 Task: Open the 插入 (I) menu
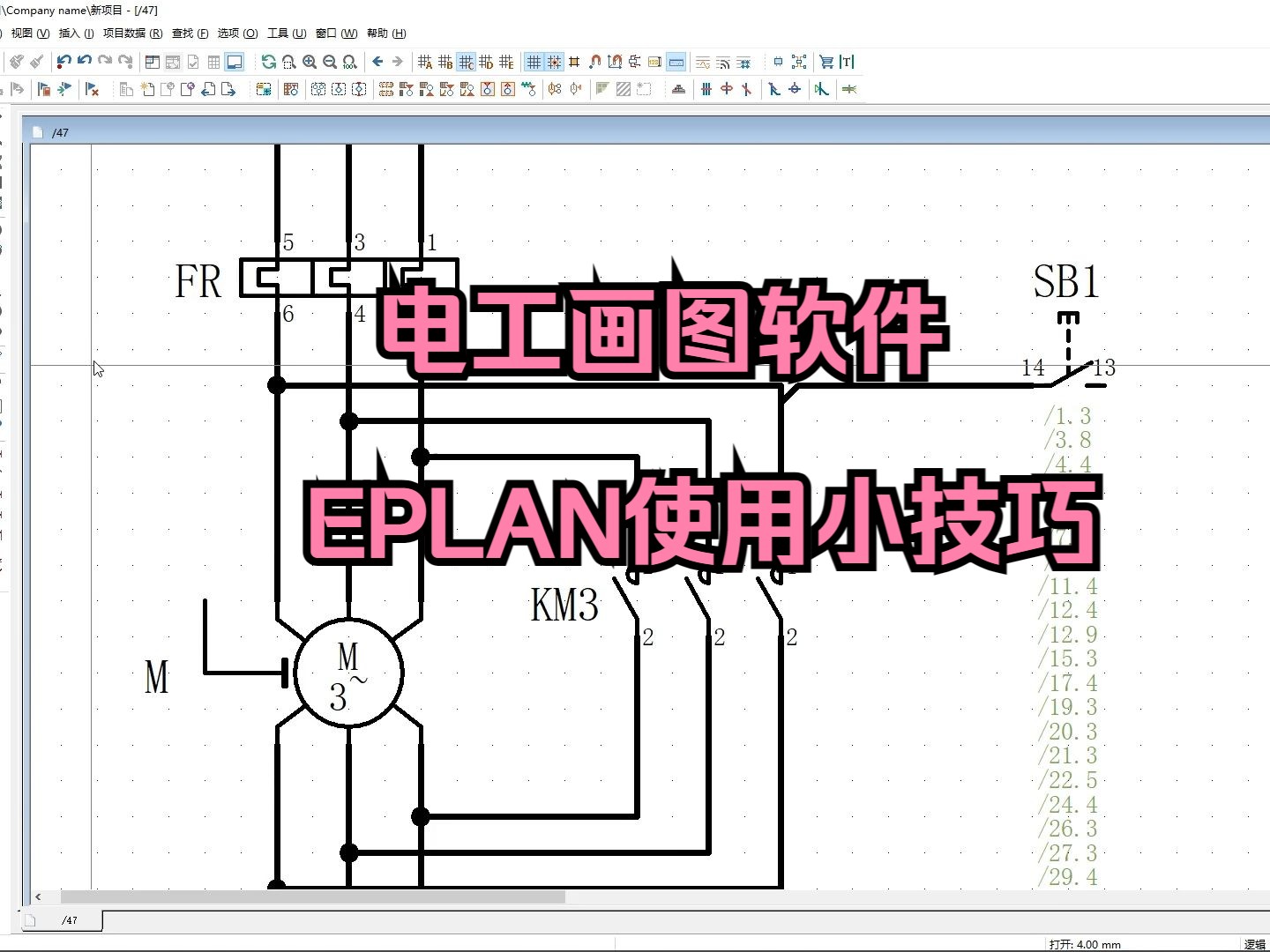tap(76, 33)
